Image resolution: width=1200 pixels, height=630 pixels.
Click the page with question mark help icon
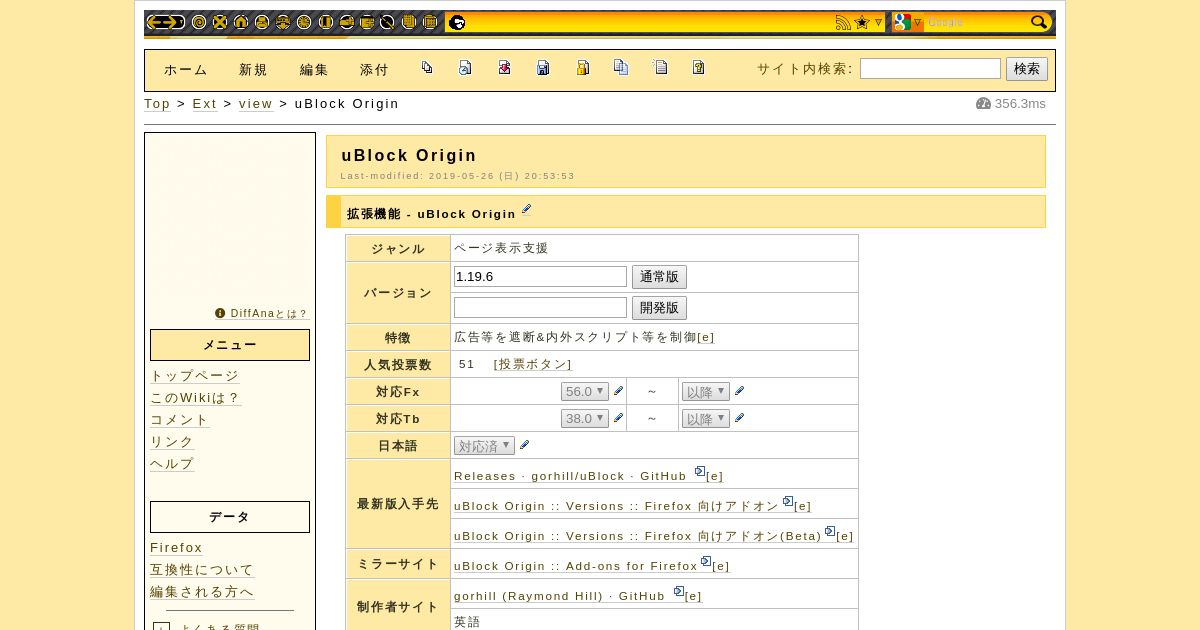[698, 67]
